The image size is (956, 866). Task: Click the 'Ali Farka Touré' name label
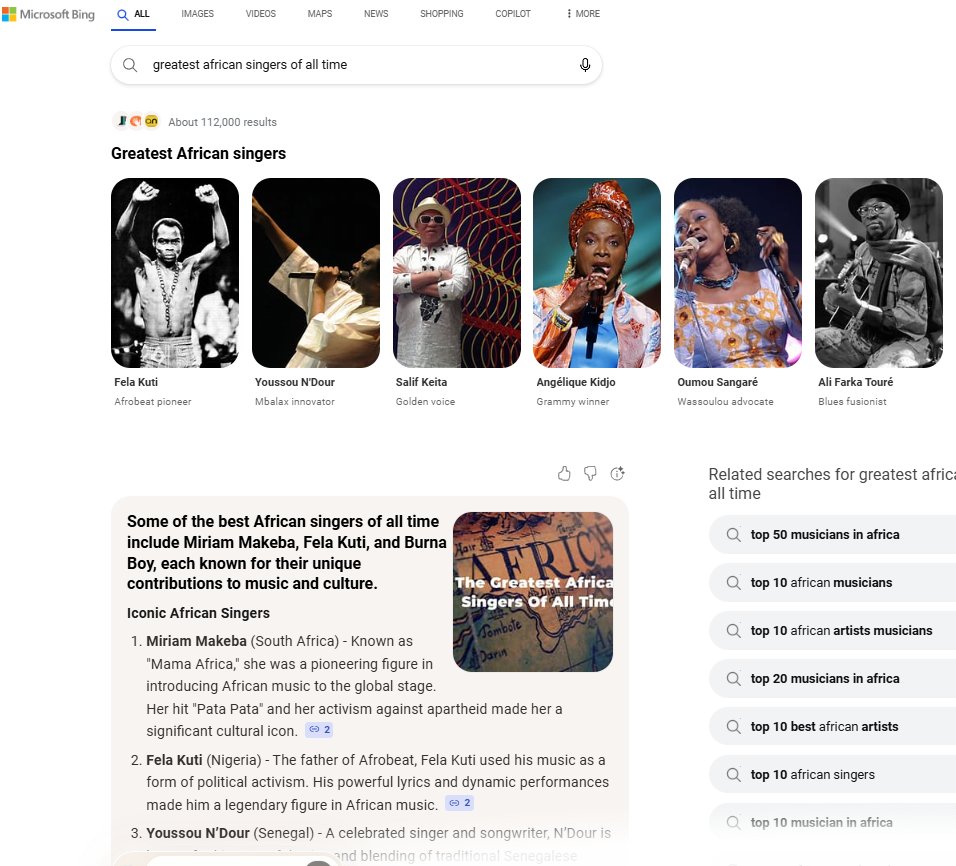tap(855, 382)
